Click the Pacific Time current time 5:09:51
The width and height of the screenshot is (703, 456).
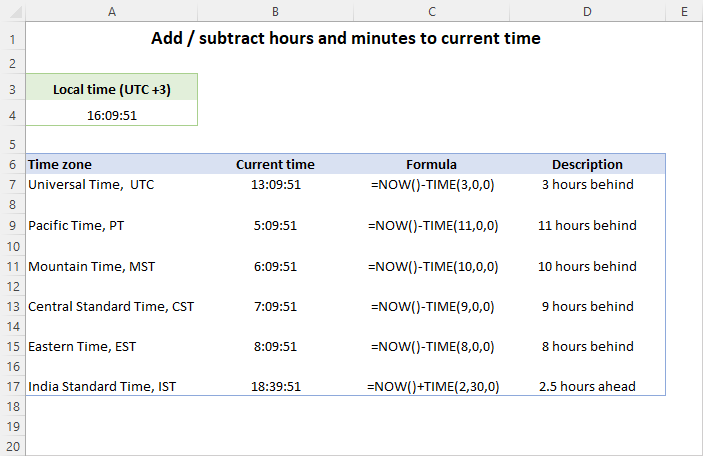275,226
